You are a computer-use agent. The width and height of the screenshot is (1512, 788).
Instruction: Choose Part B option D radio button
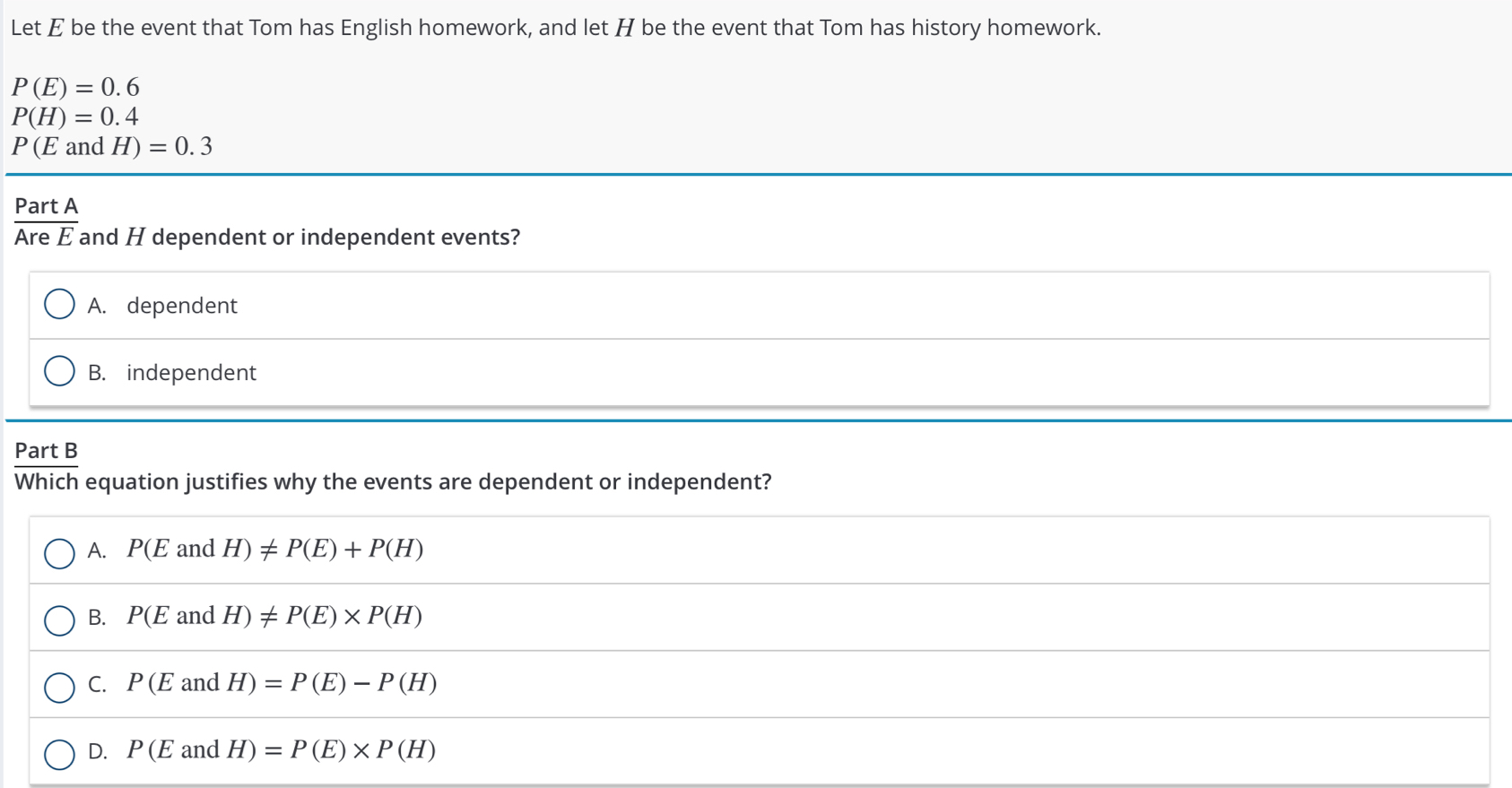click(x=59, y=755)
